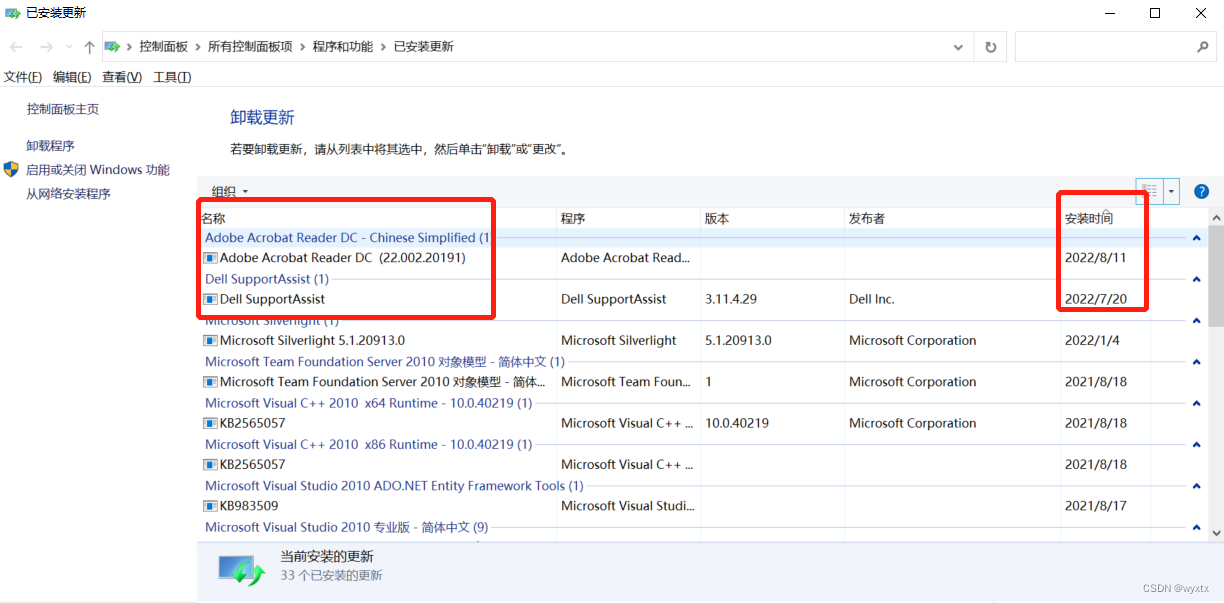Click the forward navigation arrow
This screenshot has height=603, width=1224.
[x=46, y=47]
